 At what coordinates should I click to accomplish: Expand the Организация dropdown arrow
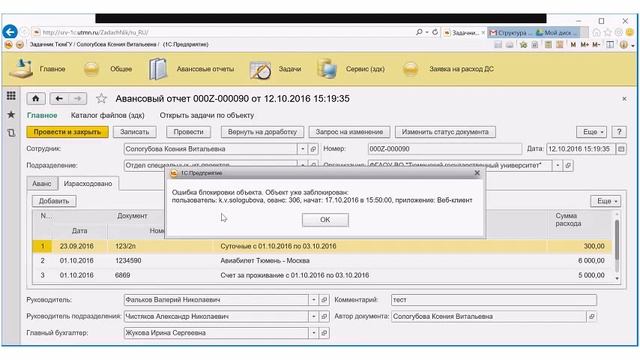(x=558, y=165)
